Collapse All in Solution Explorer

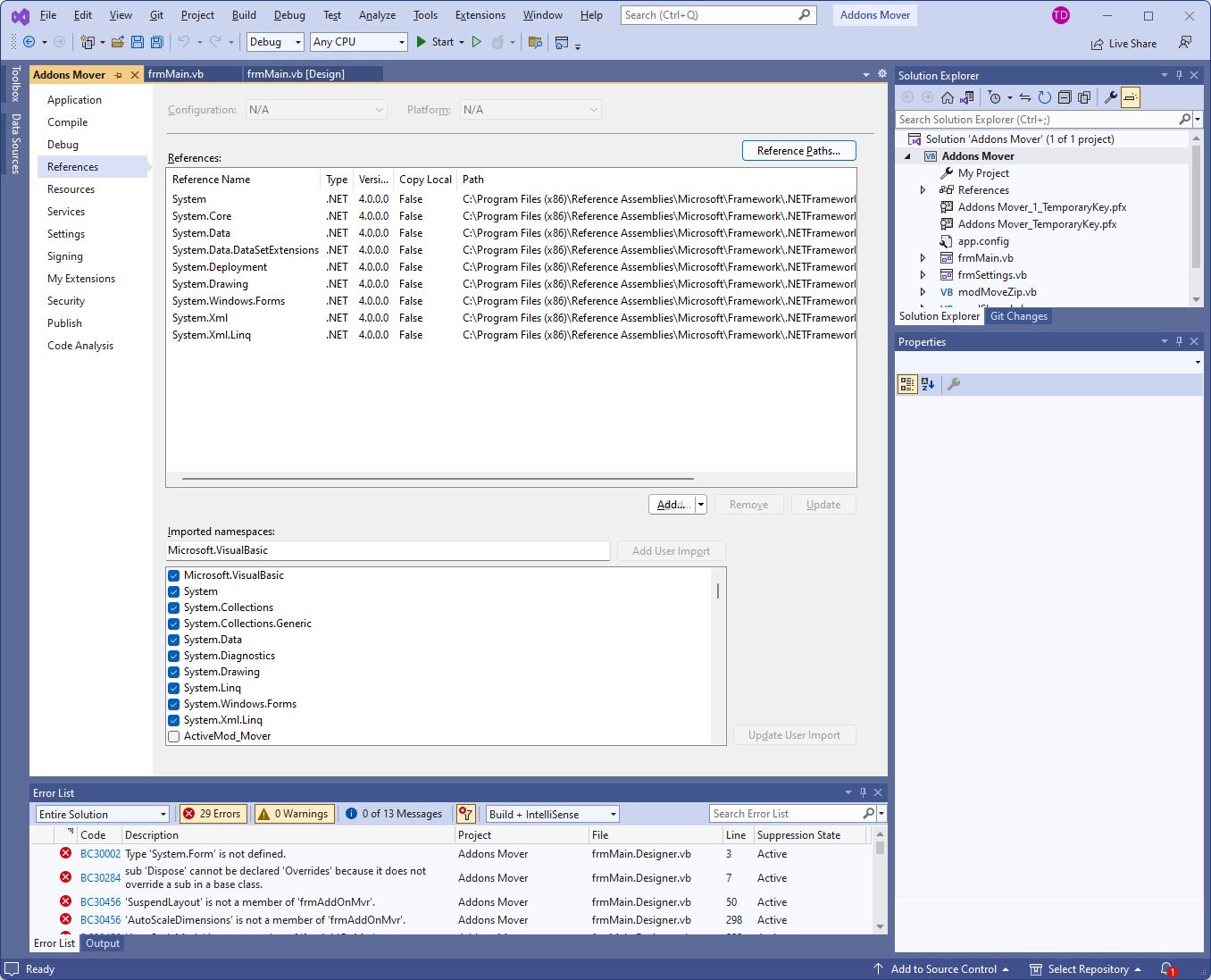pyautogui.click(x=1065, y=97)
